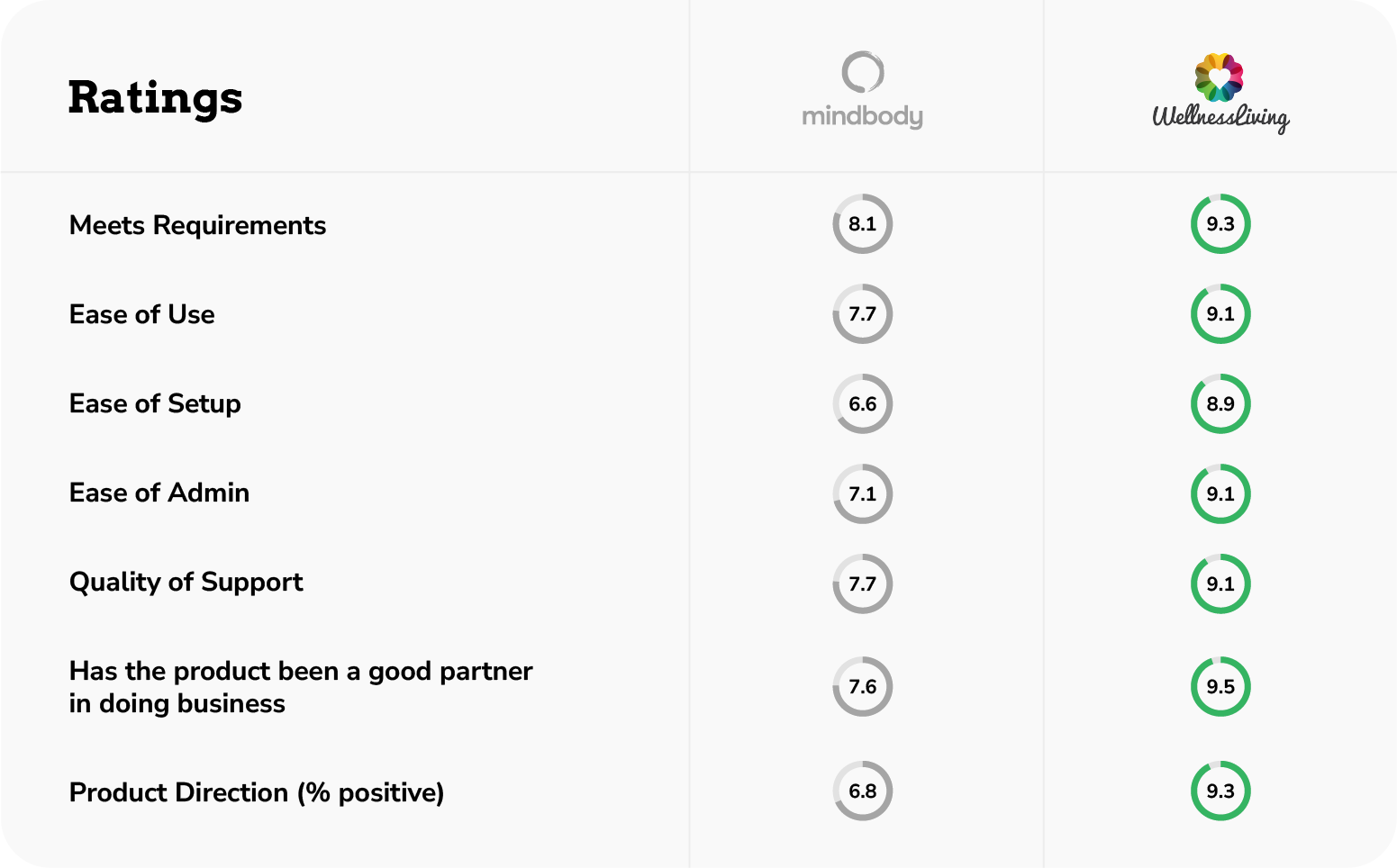Click the good partner in doing business label

click(300, 687)
